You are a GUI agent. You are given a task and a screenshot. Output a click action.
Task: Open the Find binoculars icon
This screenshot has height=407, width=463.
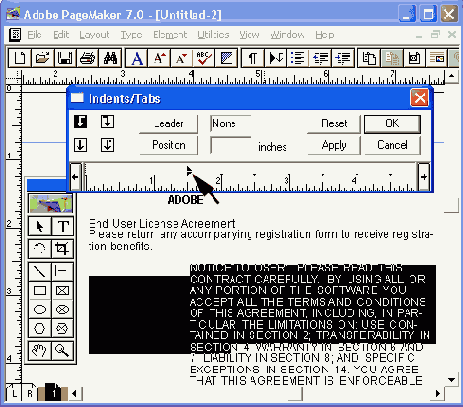click(x=110, y=58)
